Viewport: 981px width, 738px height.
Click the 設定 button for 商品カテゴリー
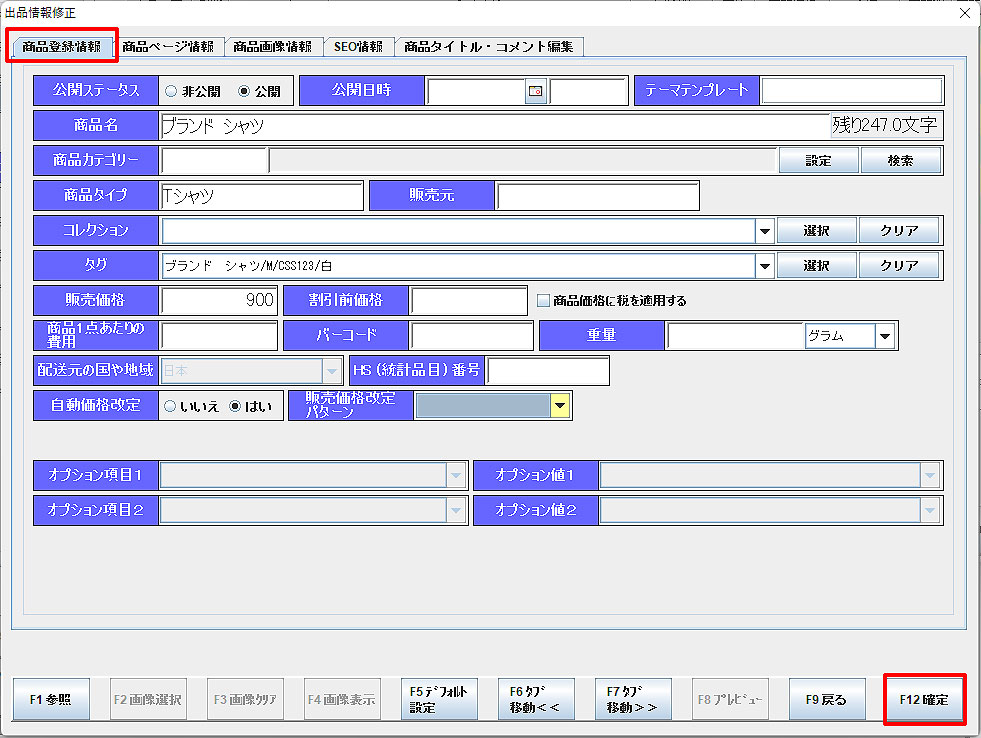pos(818,160)
